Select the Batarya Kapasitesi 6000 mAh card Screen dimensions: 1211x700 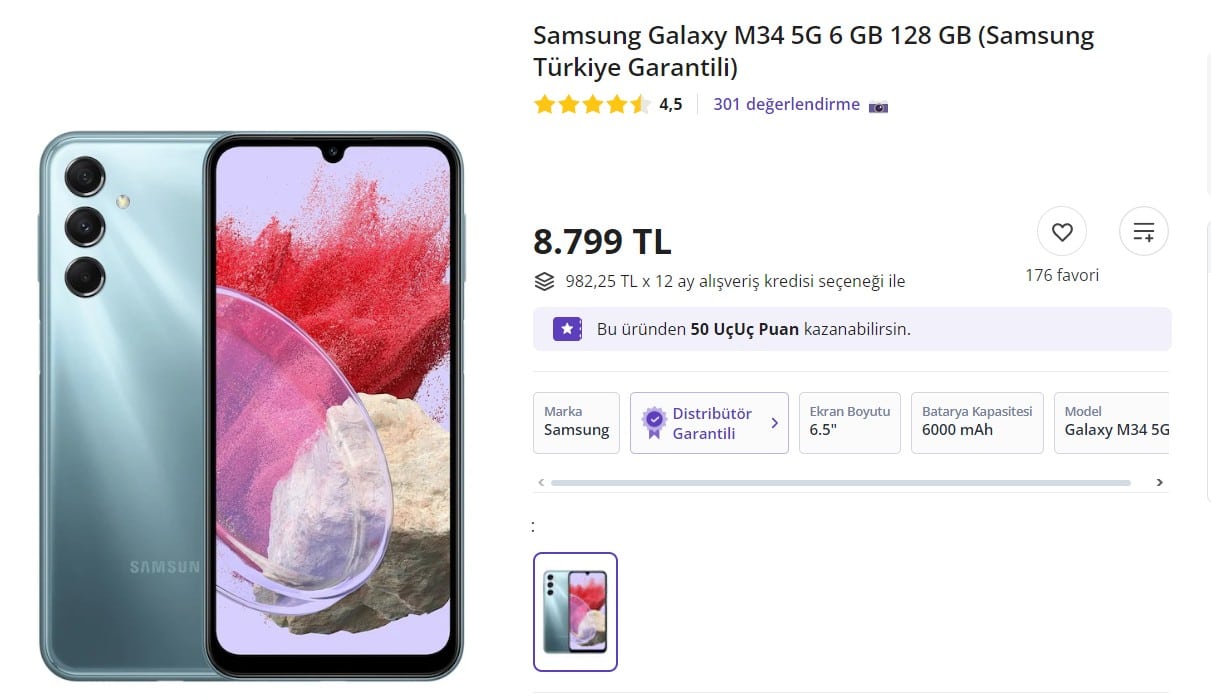tap(977, 422)
